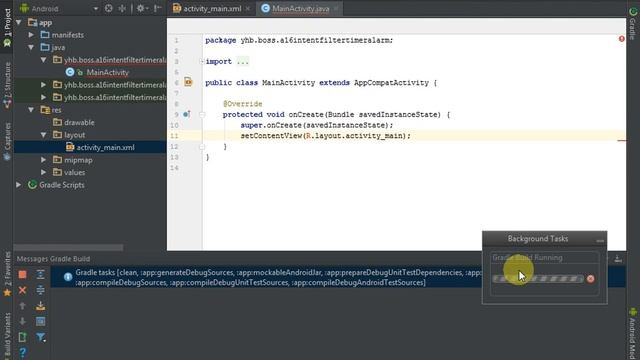The height and width of the screenshot is (360, 640).
Task: Click Expand All icon in Messages toolbar
Action: (40, 274)
